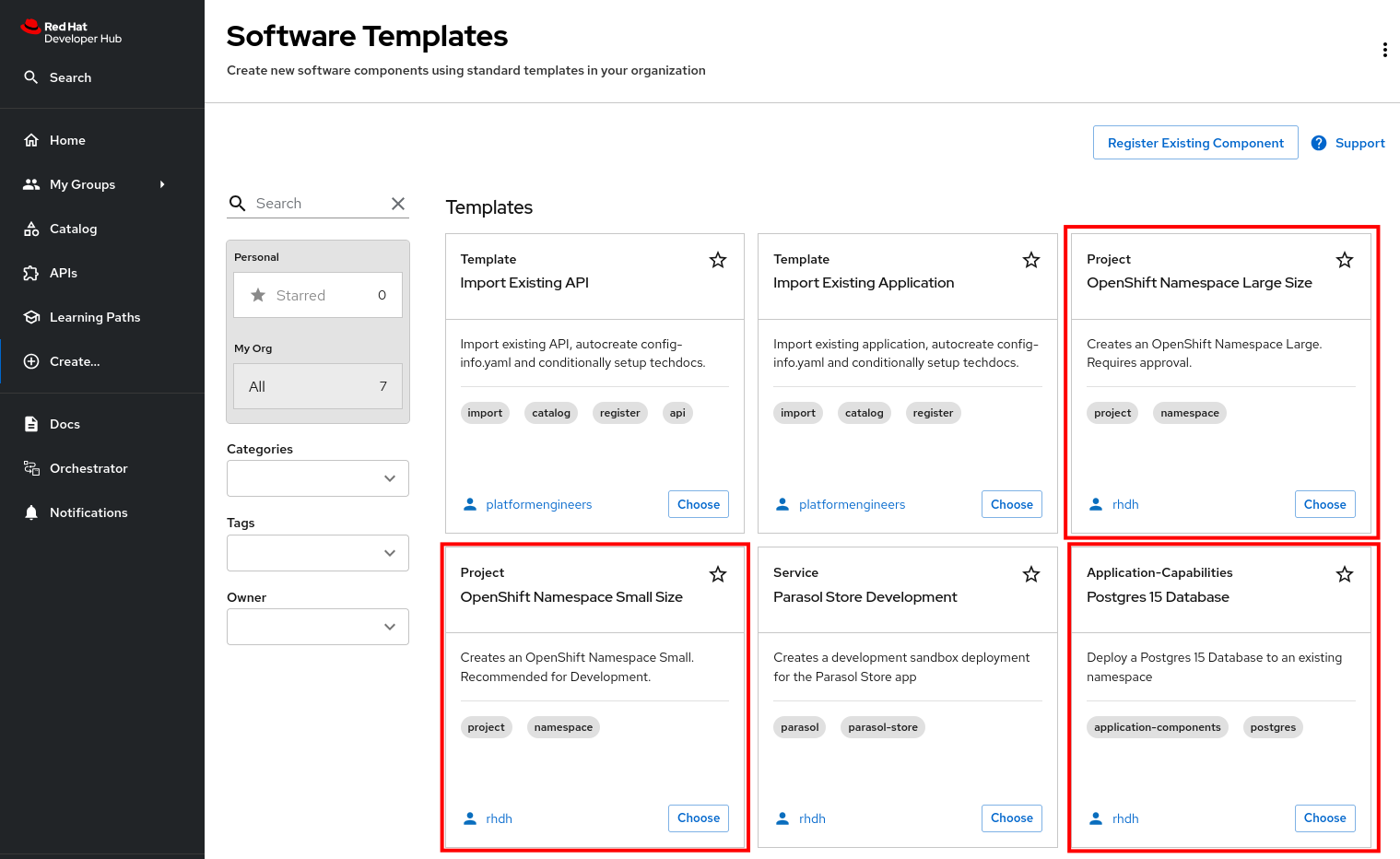Star OpenShift Namespace Large Size template
This screenshot has height=859, width=1400.
click(x=1345, y=260)
